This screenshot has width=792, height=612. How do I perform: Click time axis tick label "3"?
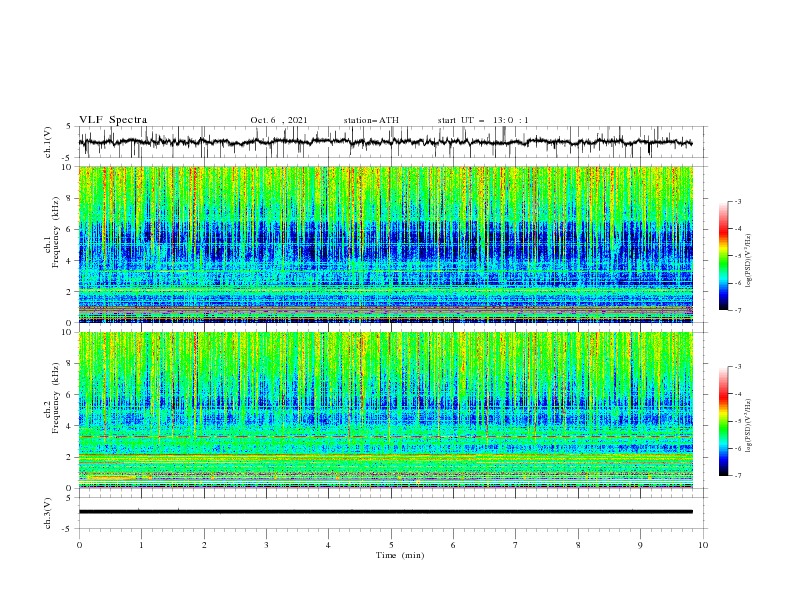(x=266, y=545)
